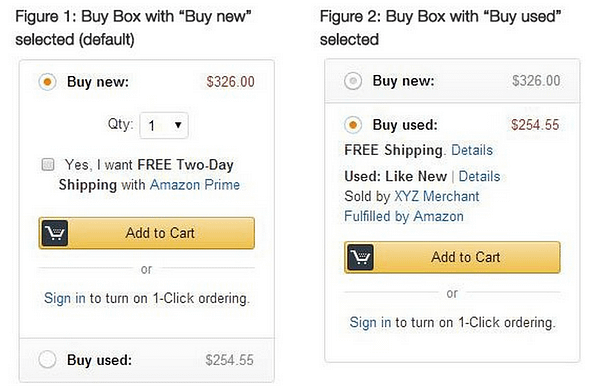This screenshot has width=591, height=391.
Task: Select the Buy used radio in Figure 2
Action: [x=353, y=125]
